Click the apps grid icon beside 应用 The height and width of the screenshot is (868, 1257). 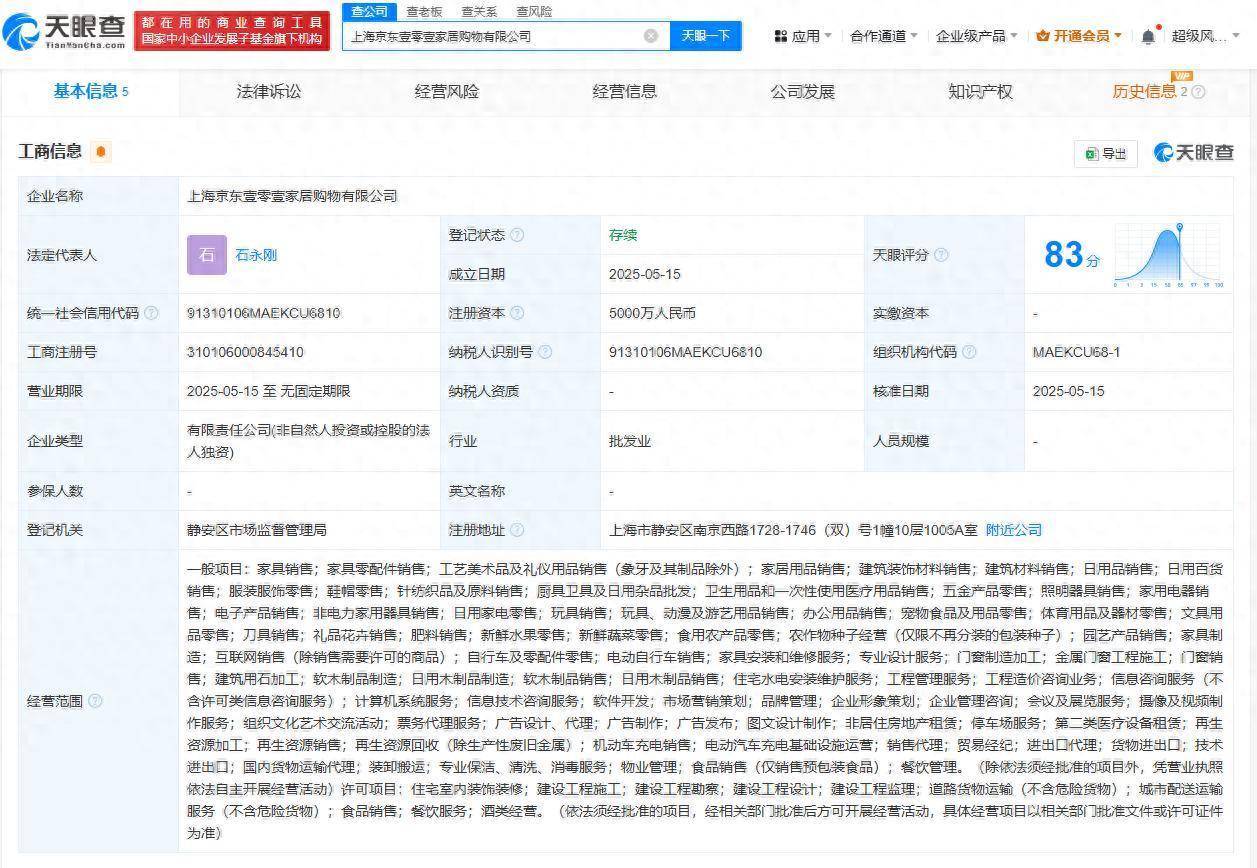[781, 36]
